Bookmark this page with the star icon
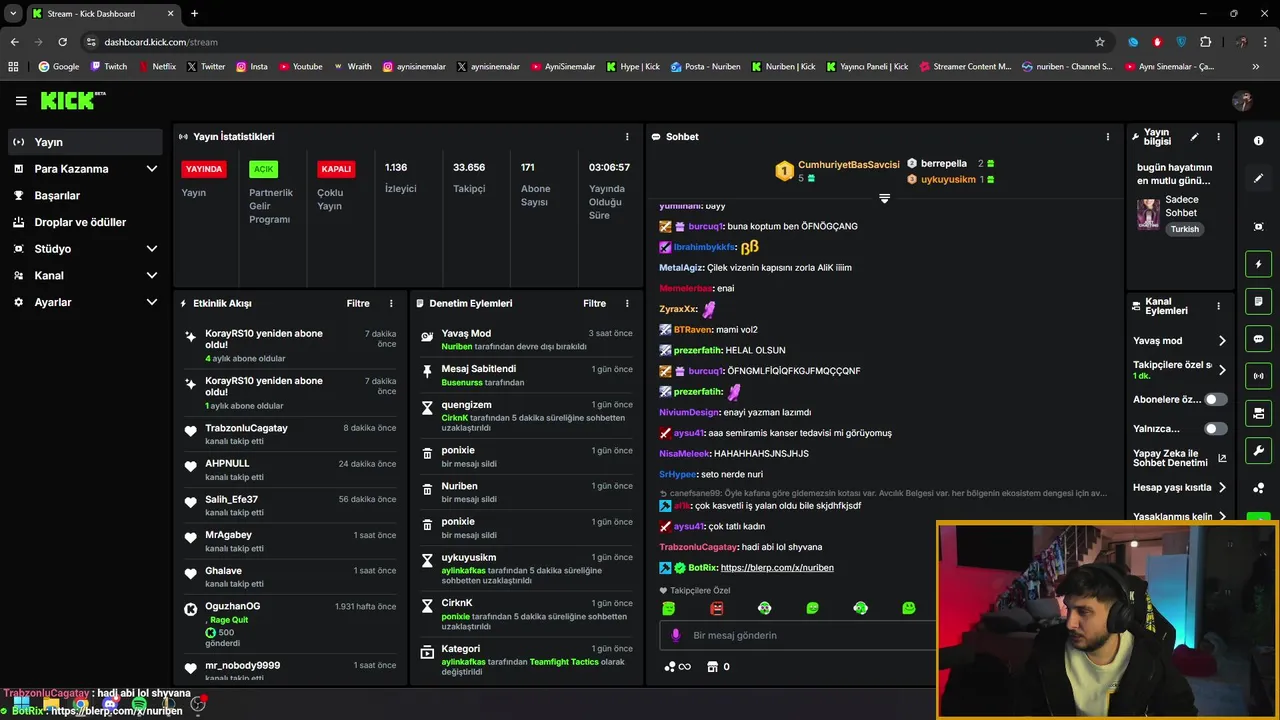 (x=1100, y=42)
